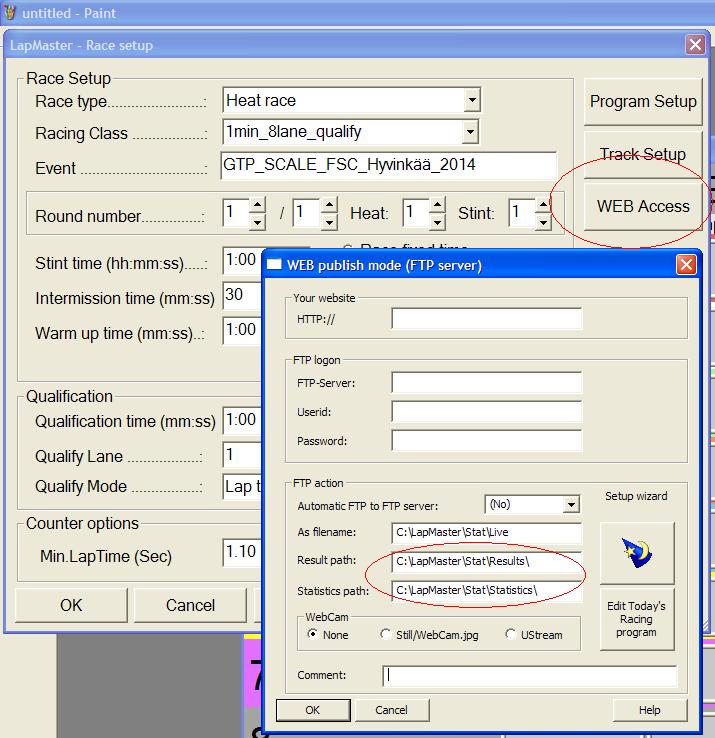Click Help in the WEB publish dialog

coord(650,710)
